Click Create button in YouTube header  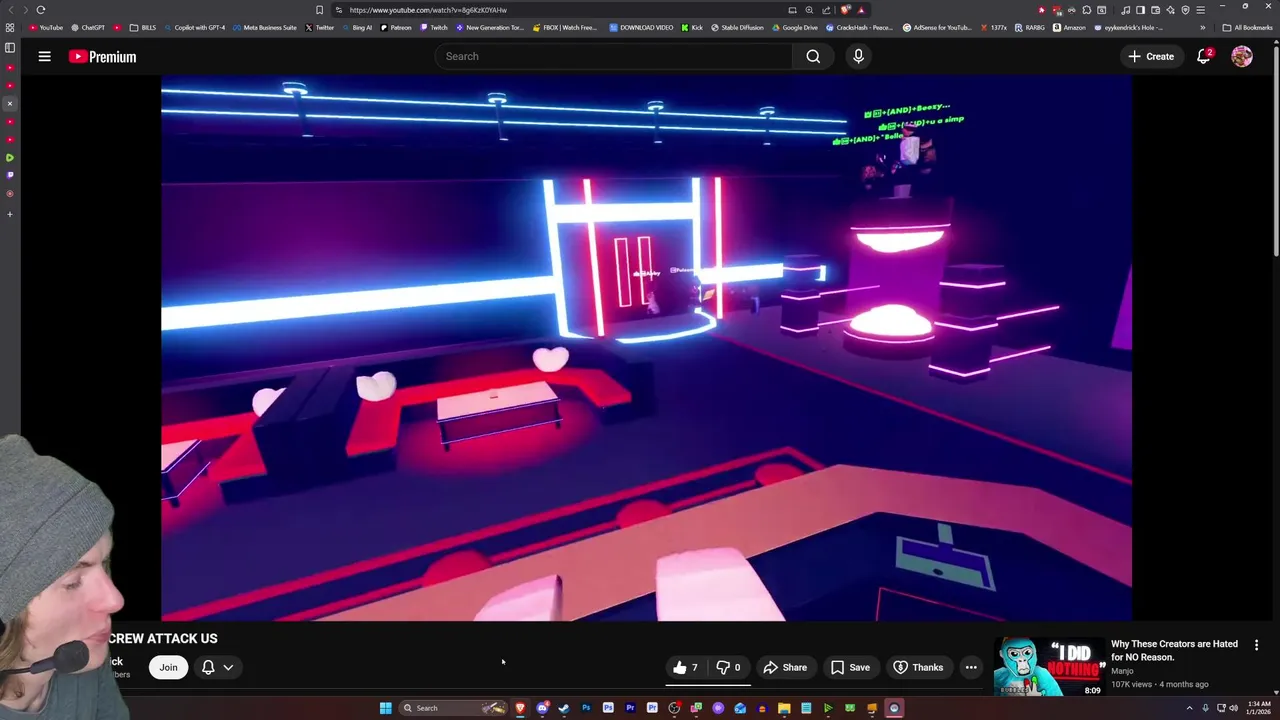coord(1151,56)
